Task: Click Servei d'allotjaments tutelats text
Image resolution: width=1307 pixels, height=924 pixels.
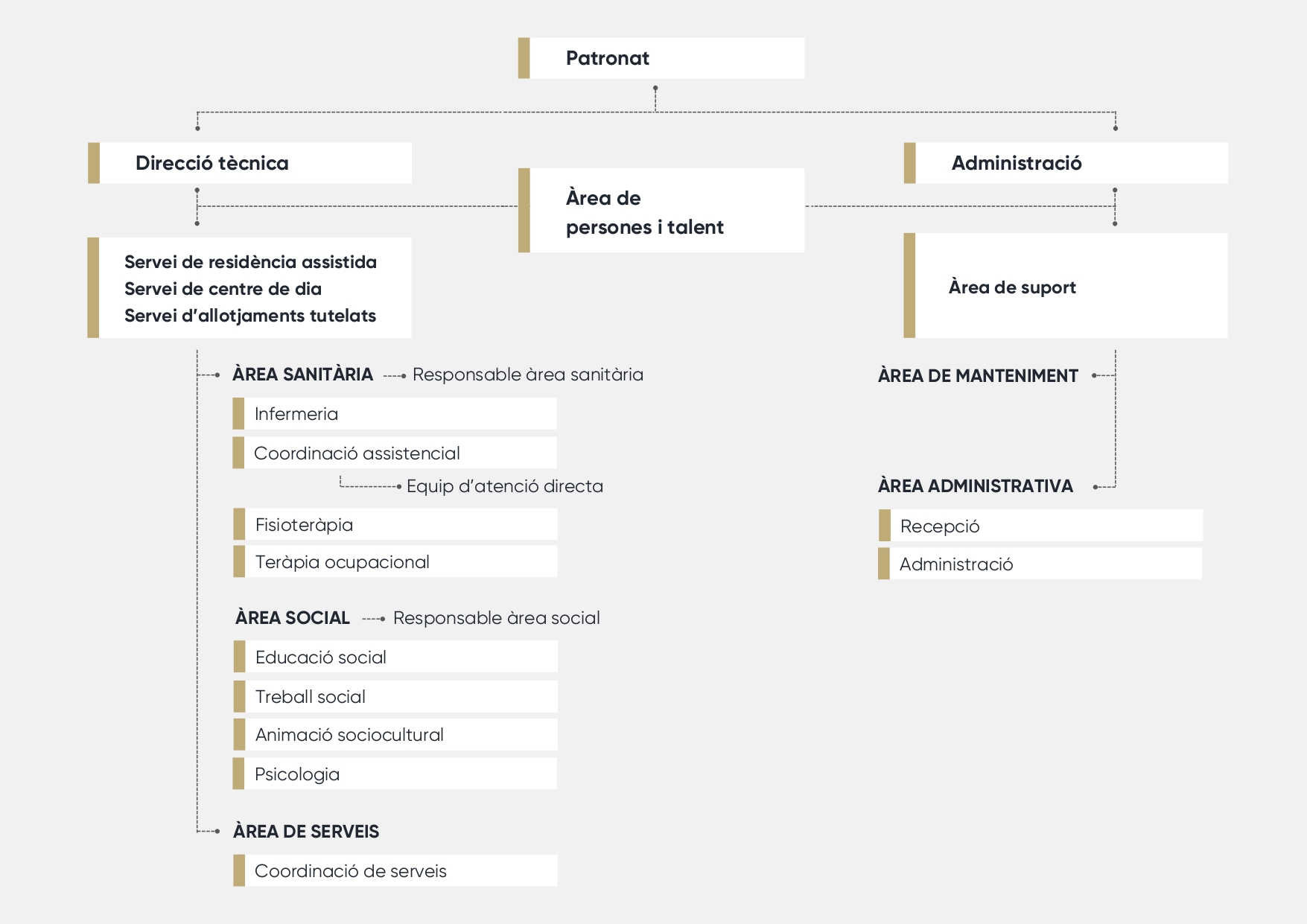Action: [x=250, y=316]
